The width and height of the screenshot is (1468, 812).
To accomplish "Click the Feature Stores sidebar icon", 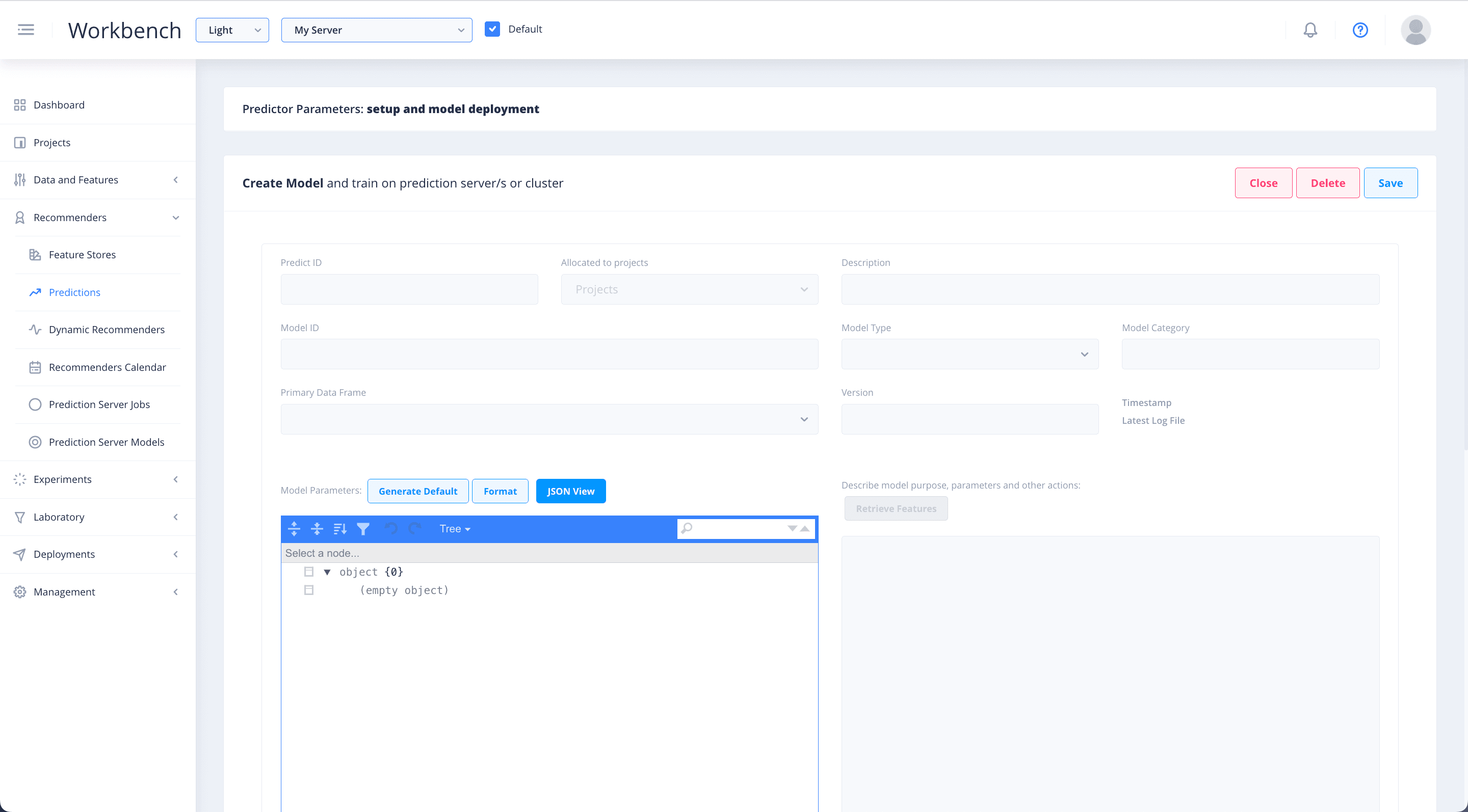I will point(36,254).
